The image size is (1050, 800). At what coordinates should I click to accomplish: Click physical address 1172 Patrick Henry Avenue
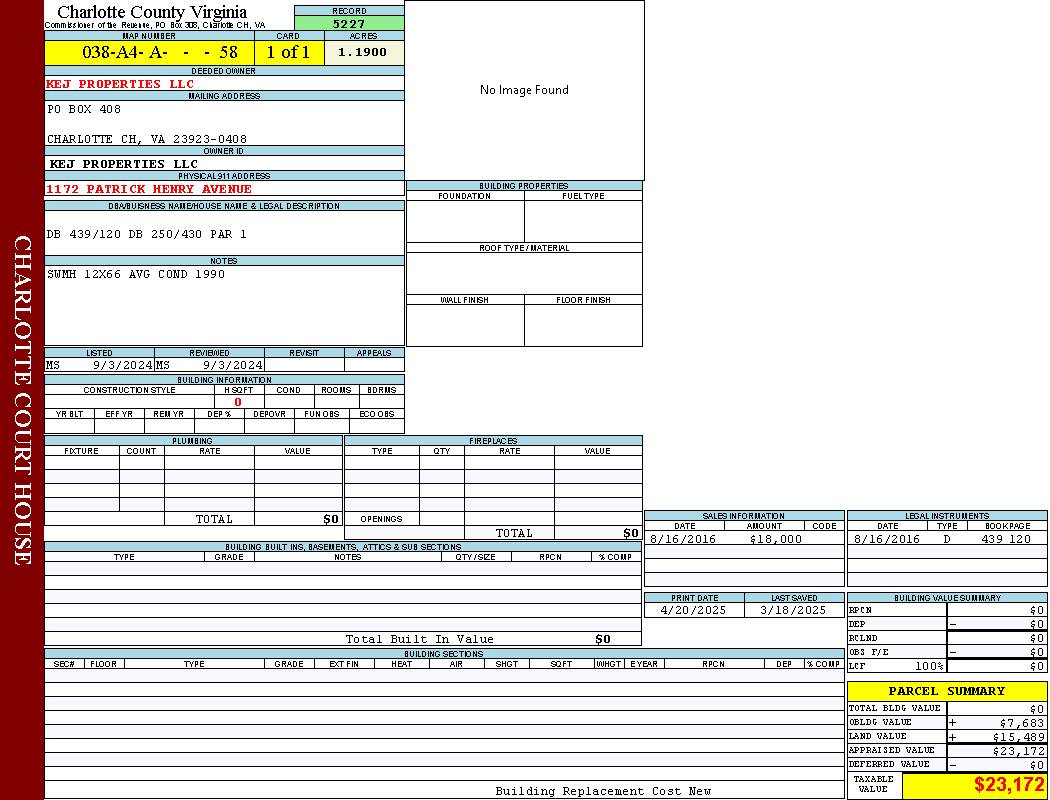(x=149, y=189)
